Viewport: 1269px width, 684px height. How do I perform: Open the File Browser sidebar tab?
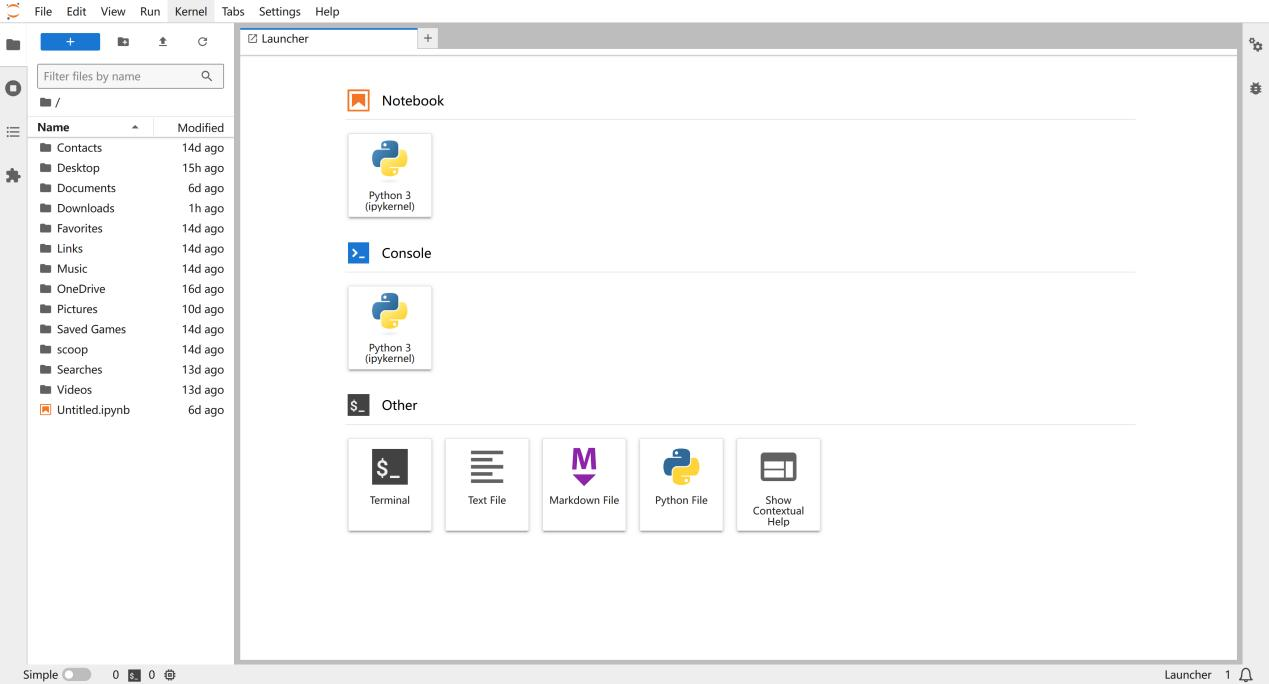point(13,45)
